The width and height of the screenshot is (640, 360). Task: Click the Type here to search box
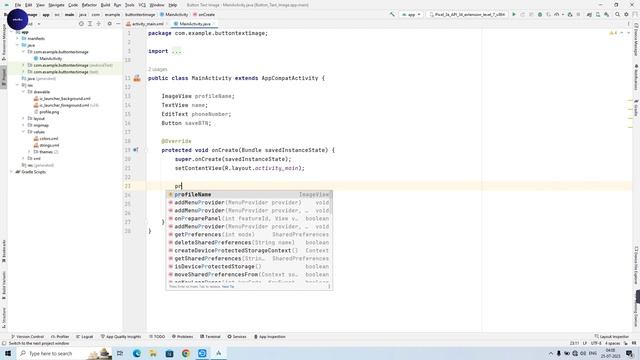click(63, 353)
